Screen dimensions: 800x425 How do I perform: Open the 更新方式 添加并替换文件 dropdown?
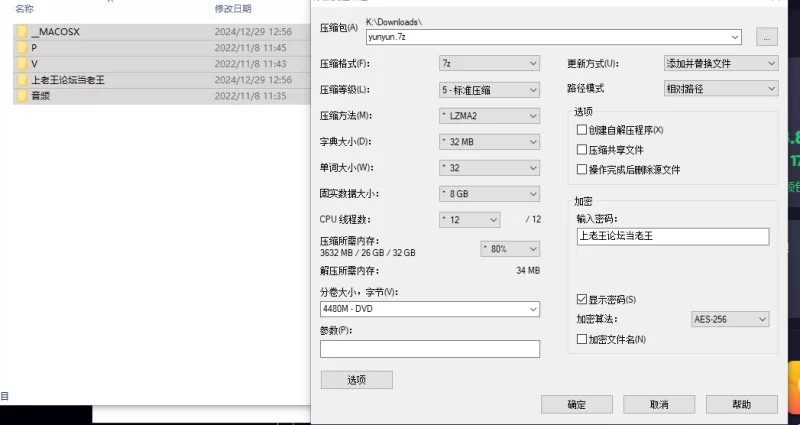721,63
